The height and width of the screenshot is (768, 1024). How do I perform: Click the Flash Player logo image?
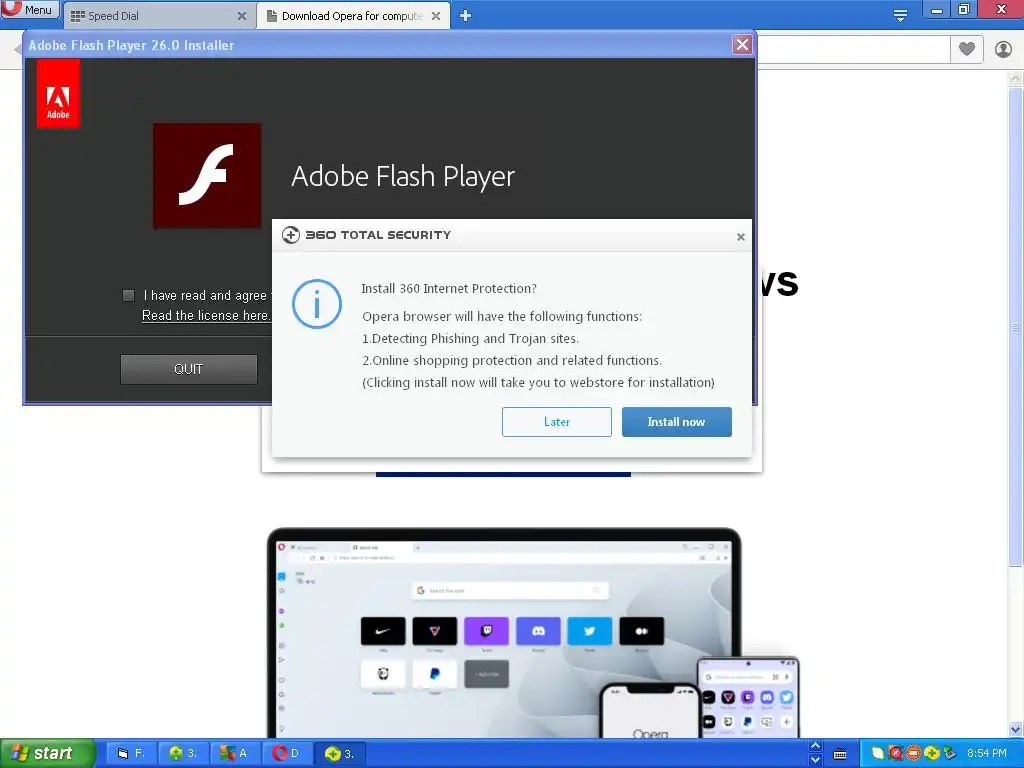207,175
